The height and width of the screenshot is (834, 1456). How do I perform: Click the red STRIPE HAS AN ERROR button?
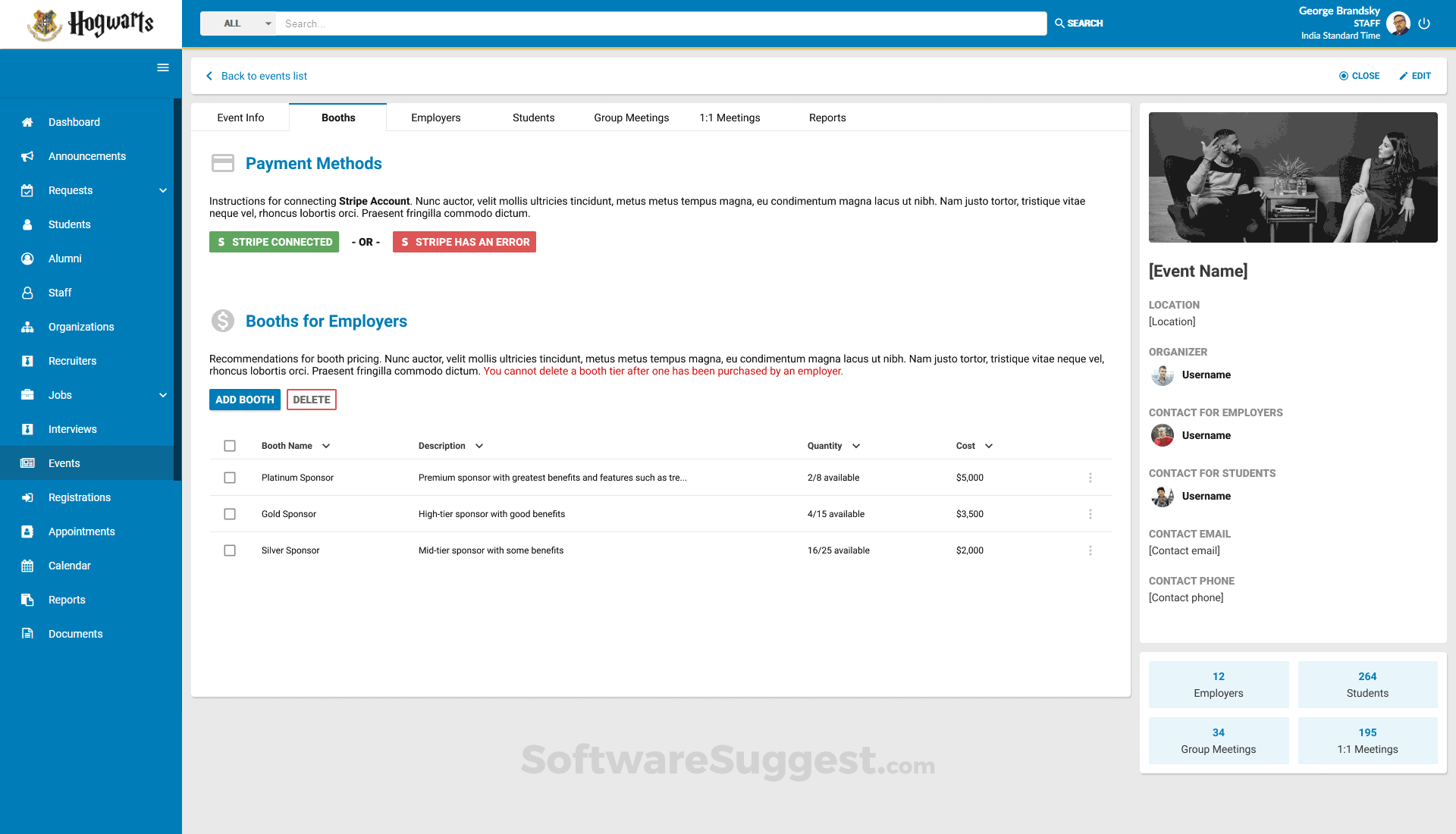pos(464,242)
